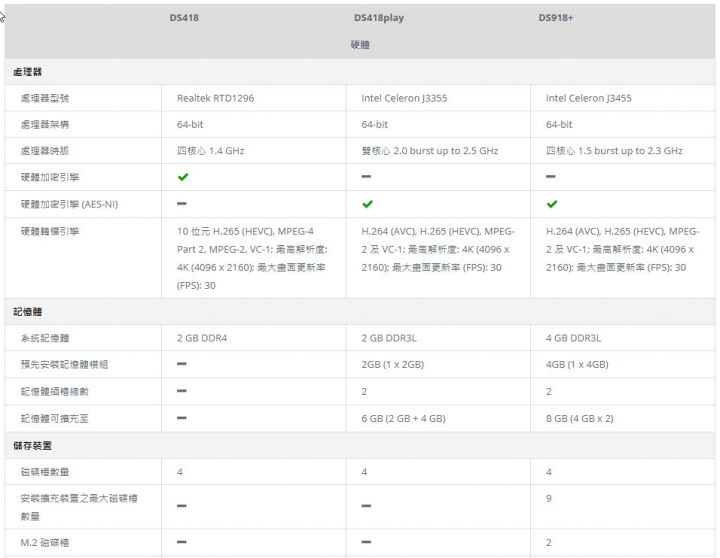Click the 預先安裝記憶體模組 row label
Viewport: 720px width, 558px height.
[64, 364]
